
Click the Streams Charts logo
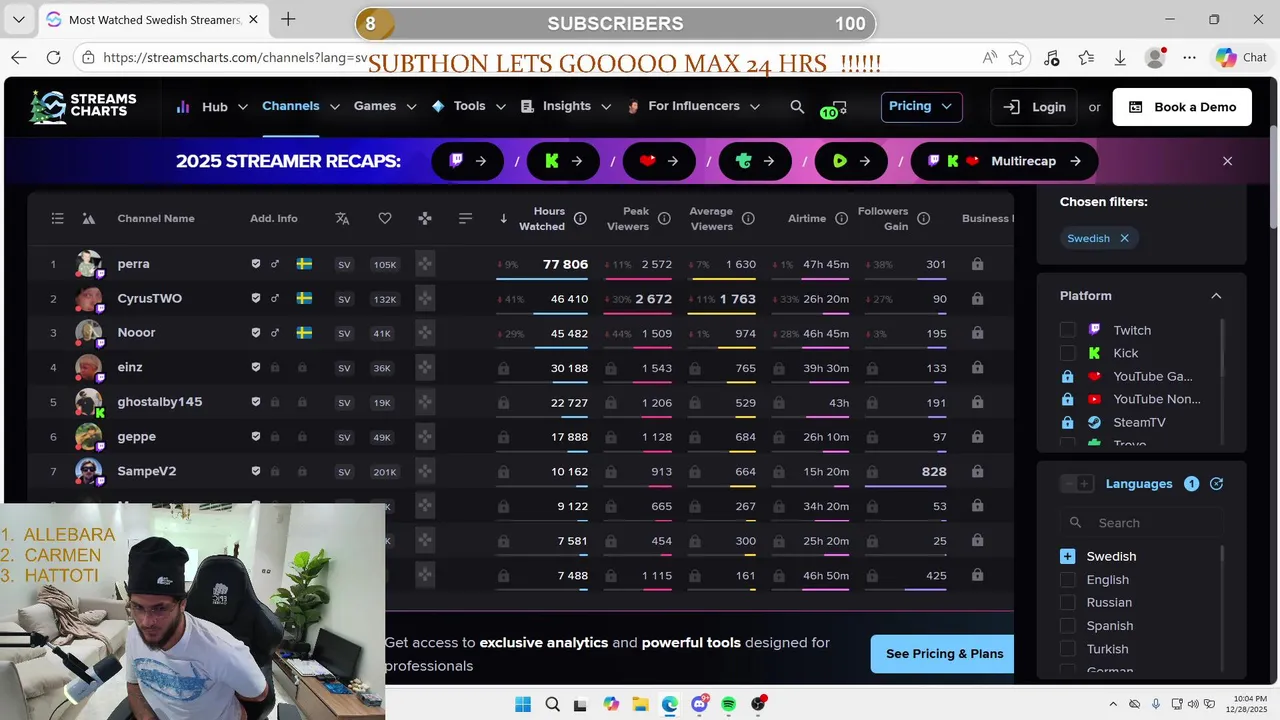pyautogui.click(x=83, y=105)
